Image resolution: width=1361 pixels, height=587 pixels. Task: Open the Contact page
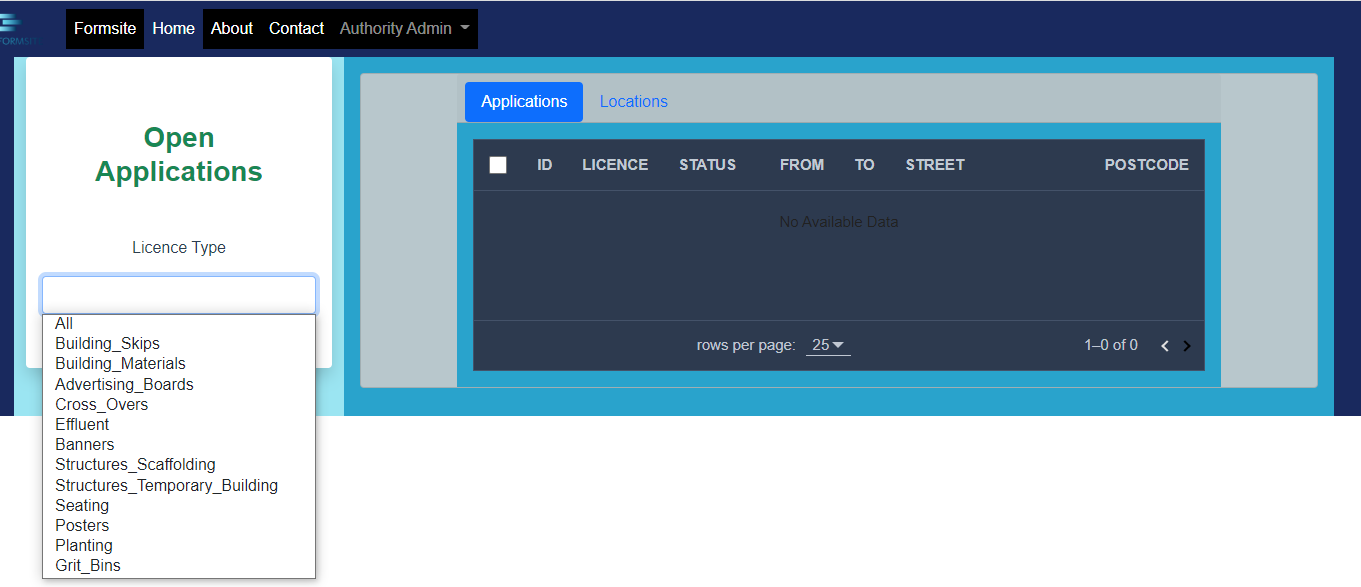click(296, 28)
